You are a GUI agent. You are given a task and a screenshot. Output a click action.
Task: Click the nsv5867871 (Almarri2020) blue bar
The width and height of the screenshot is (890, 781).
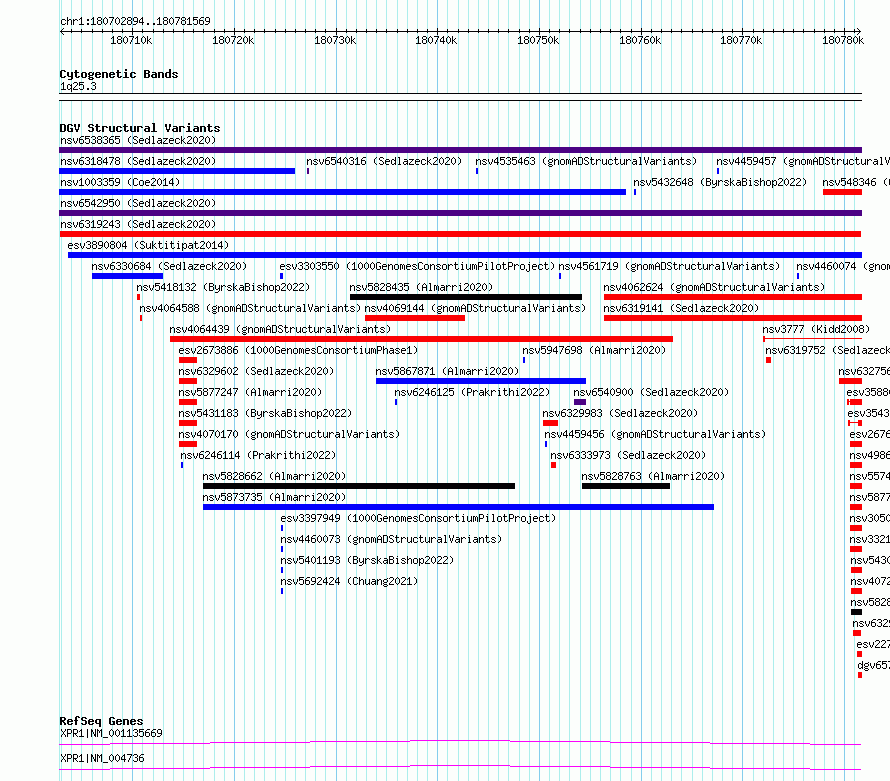click(481, 381)
